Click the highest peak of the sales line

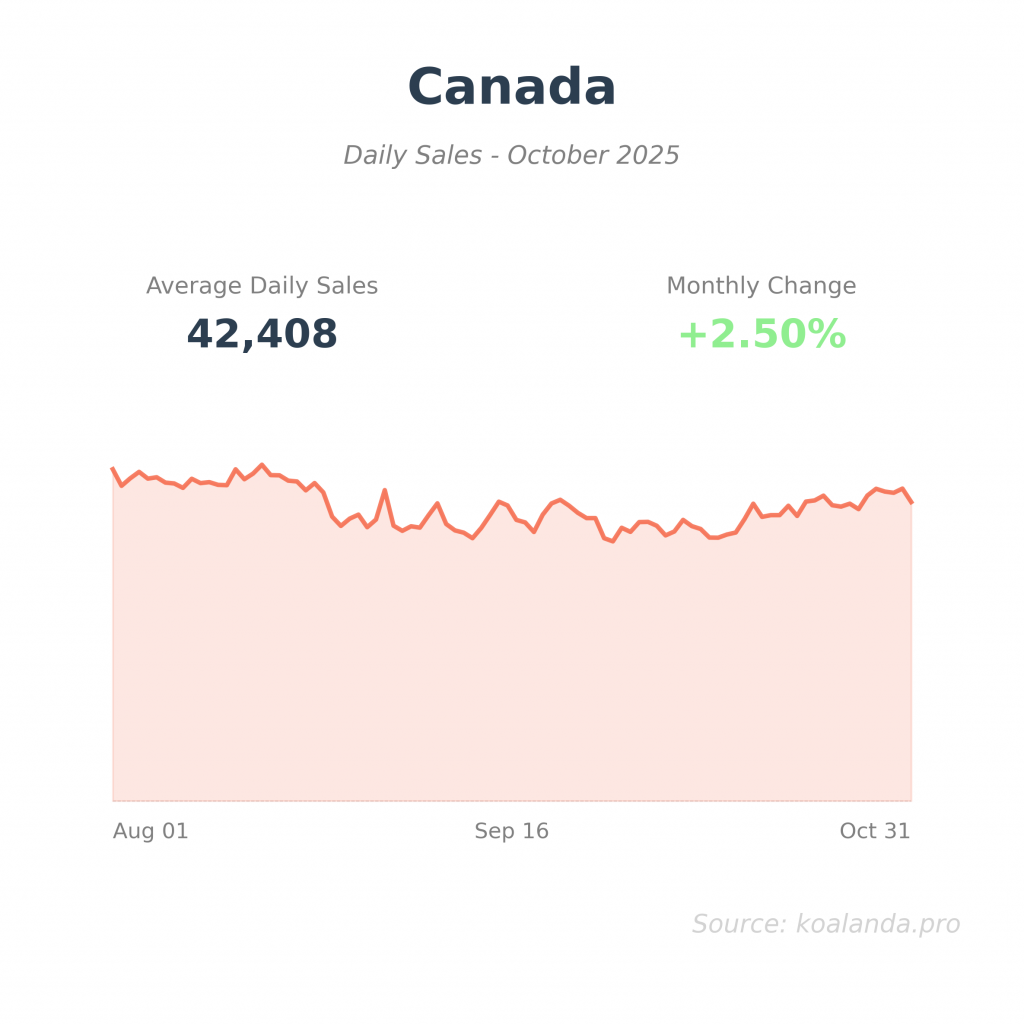coord(262,465)
